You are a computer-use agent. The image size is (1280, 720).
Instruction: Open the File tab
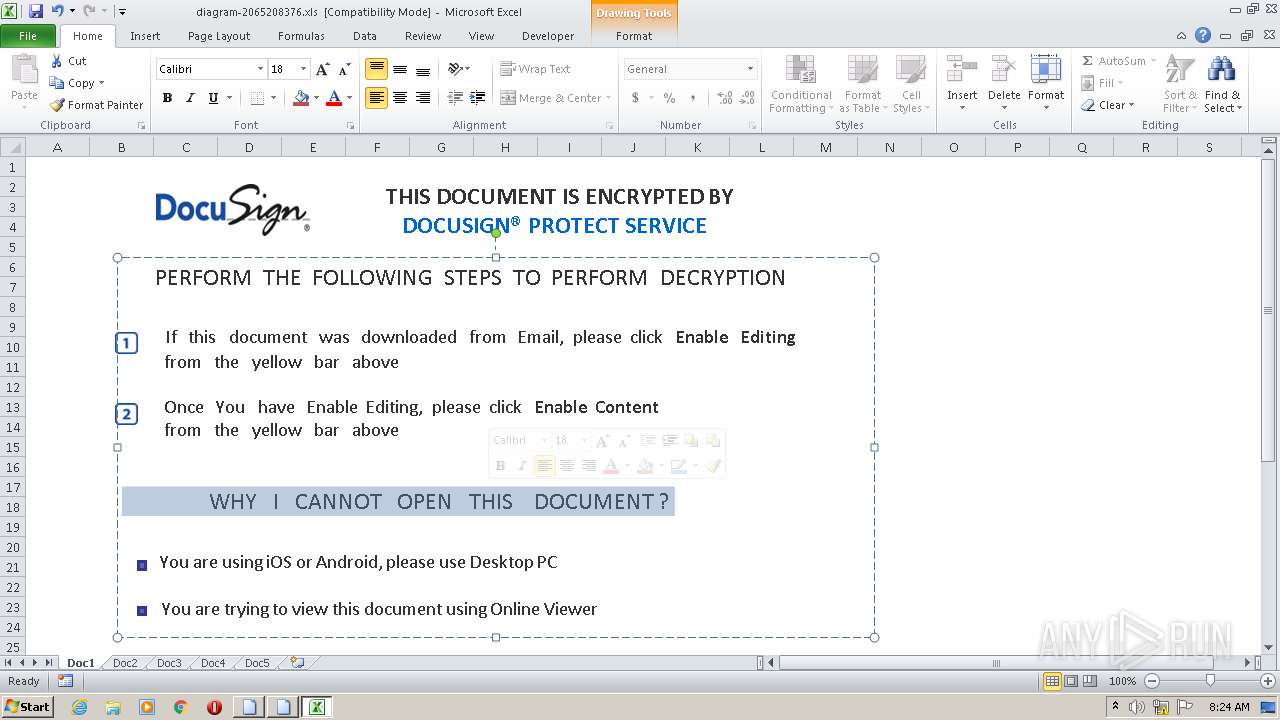(28, 36)
